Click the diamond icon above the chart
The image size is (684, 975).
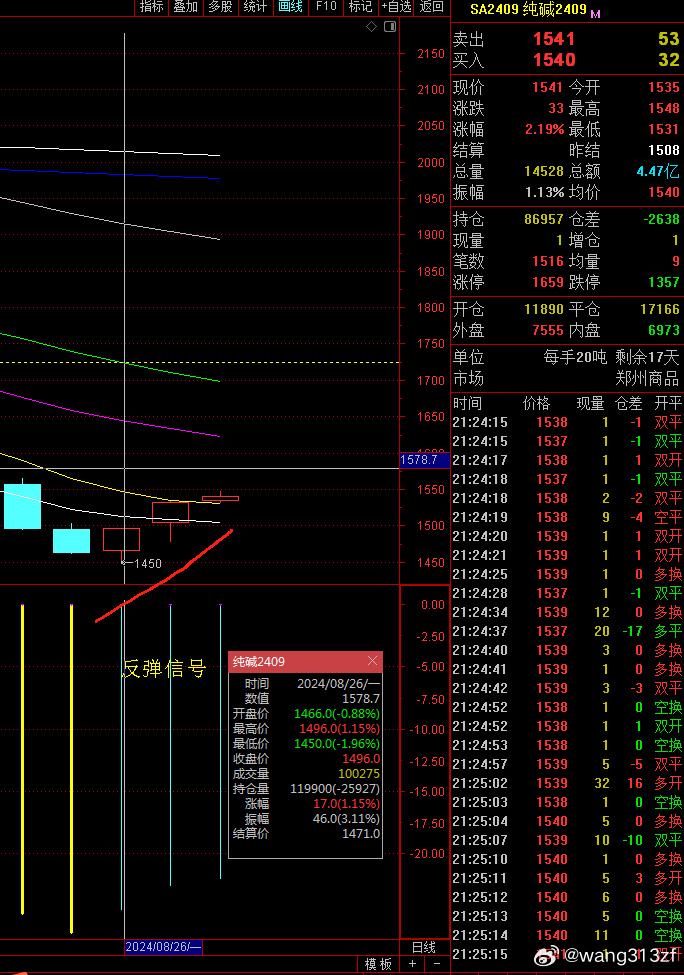372,27
